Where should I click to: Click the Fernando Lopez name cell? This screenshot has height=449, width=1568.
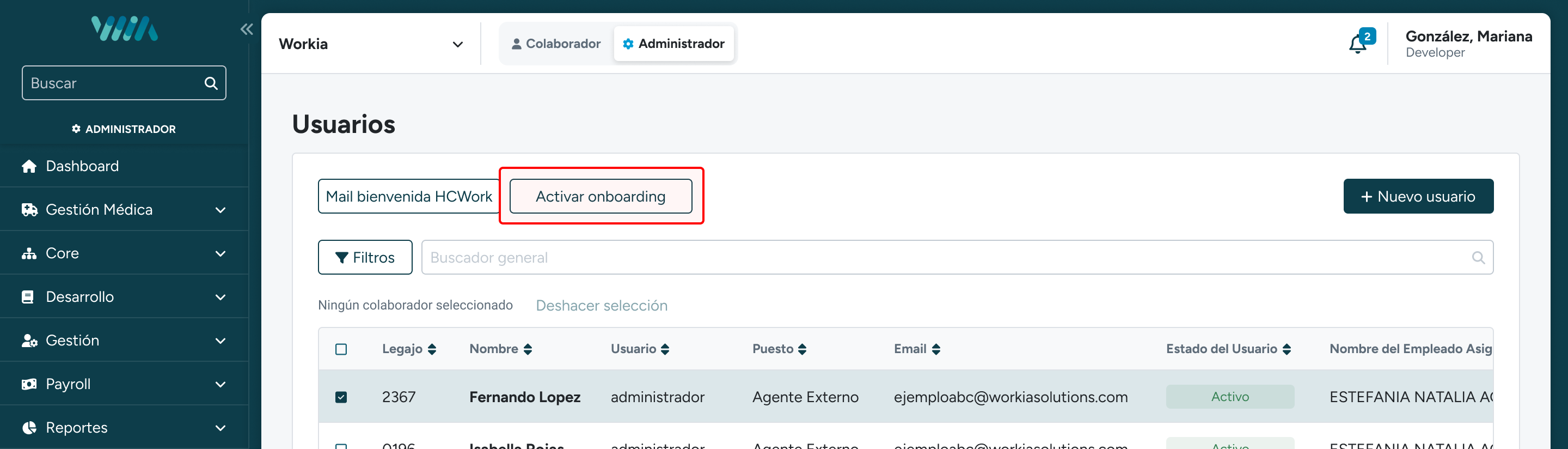point(525,397)
